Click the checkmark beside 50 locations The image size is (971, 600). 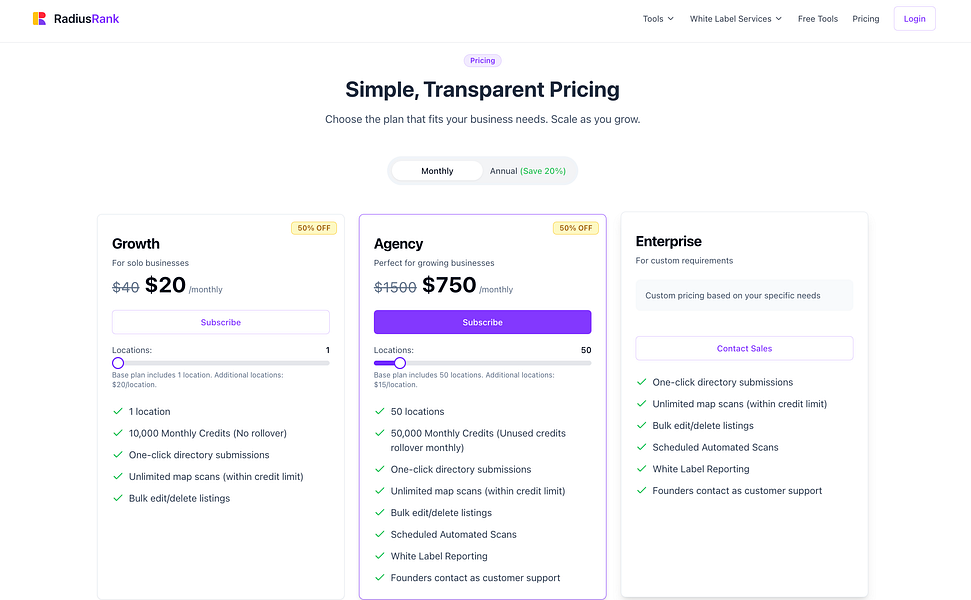point(380,411)
